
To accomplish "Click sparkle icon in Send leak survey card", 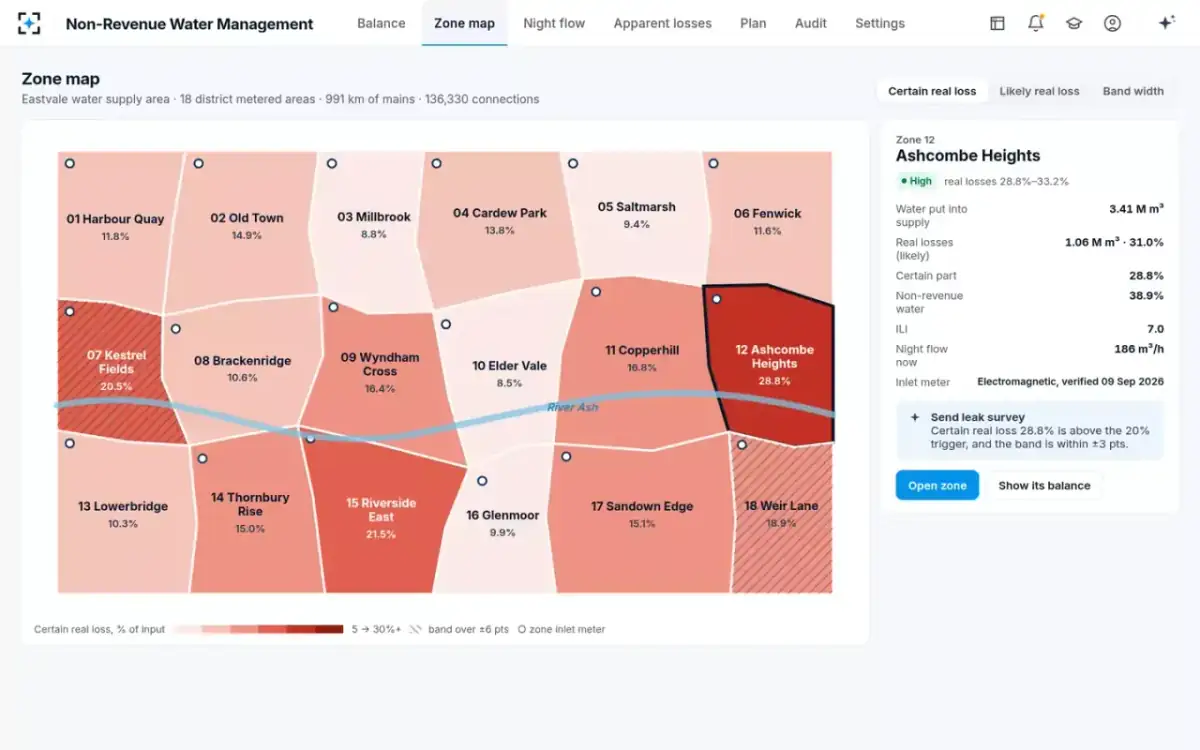I will tap(914, 417).
